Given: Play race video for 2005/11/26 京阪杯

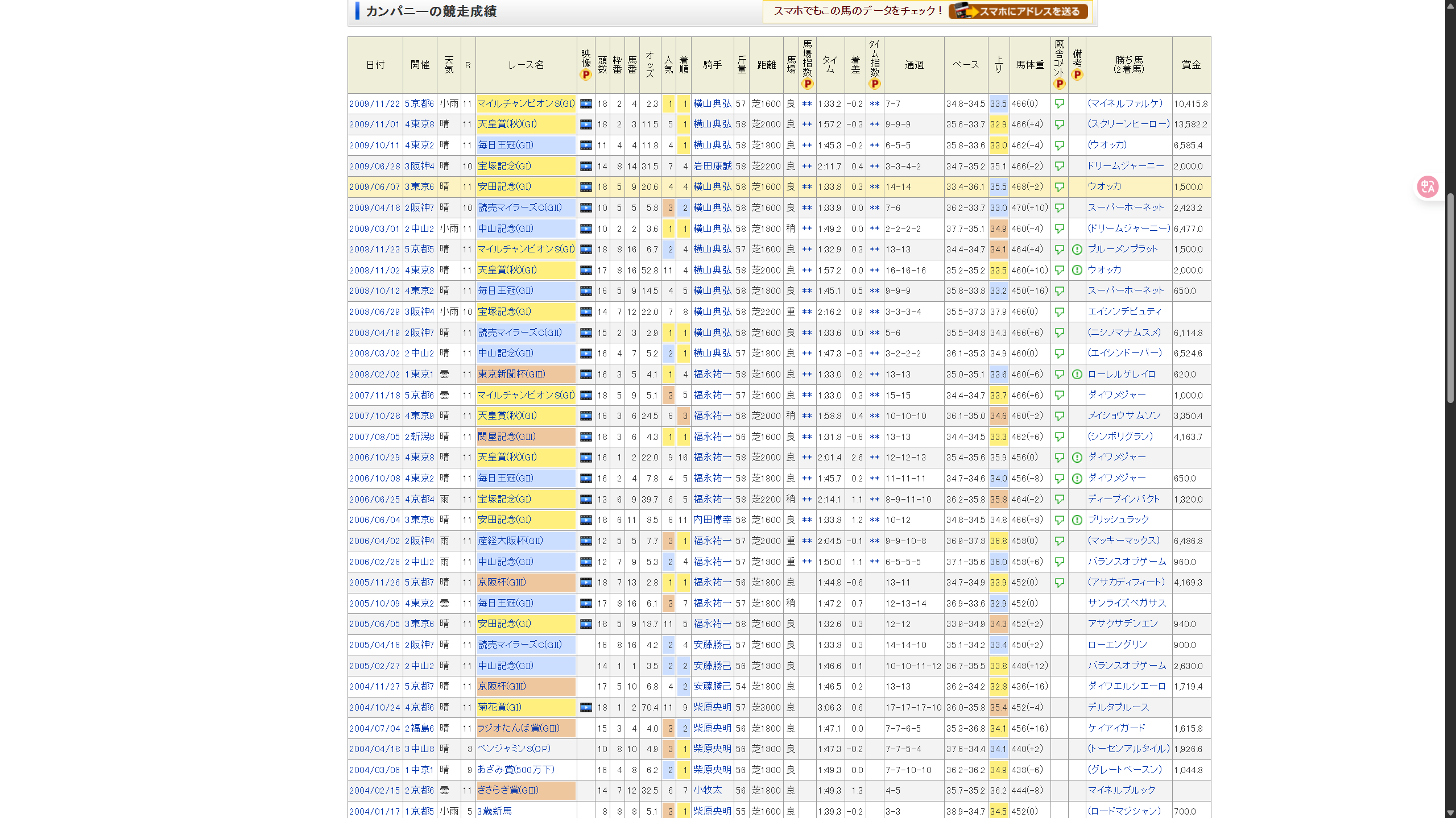Looking at the screenshot, I should tap(585, 583).
